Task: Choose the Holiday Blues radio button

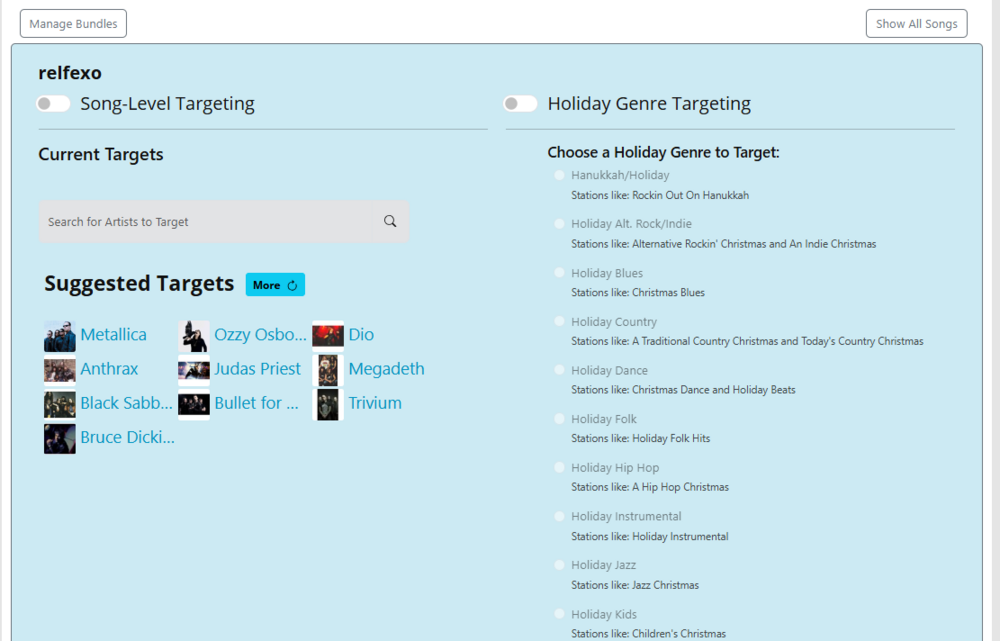Action: 559,272
